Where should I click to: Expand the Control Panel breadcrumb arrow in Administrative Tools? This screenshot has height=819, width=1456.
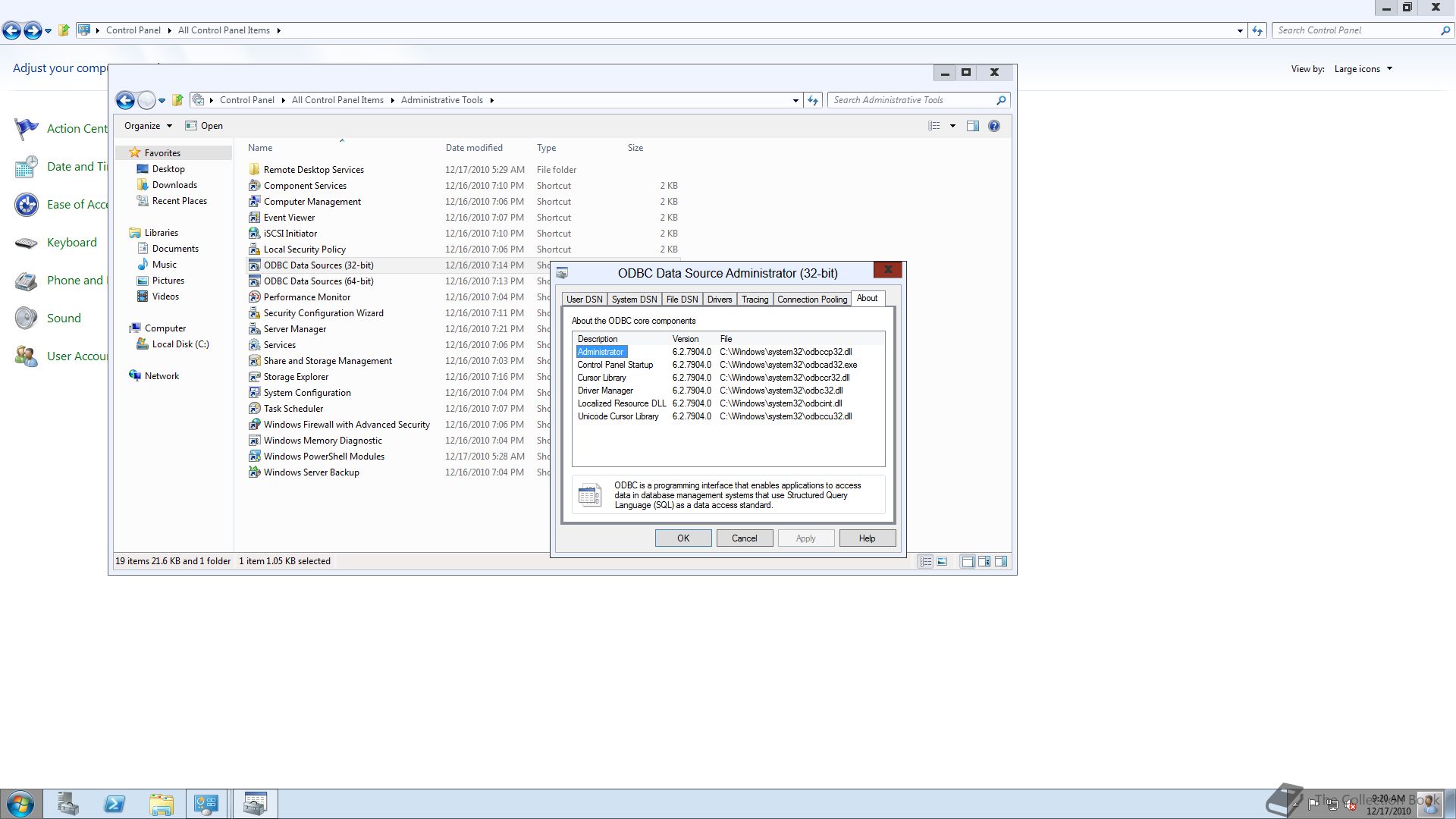point(283,100)
